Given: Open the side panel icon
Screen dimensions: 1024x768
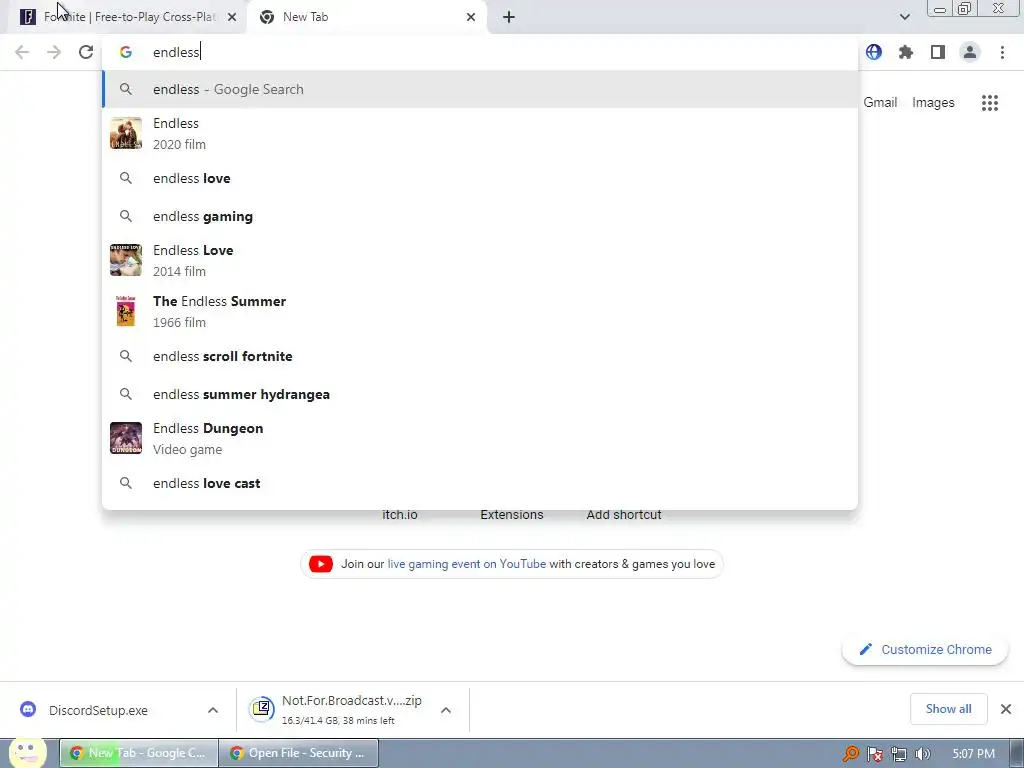Looking at the screenshot, I should pos(938,52).
